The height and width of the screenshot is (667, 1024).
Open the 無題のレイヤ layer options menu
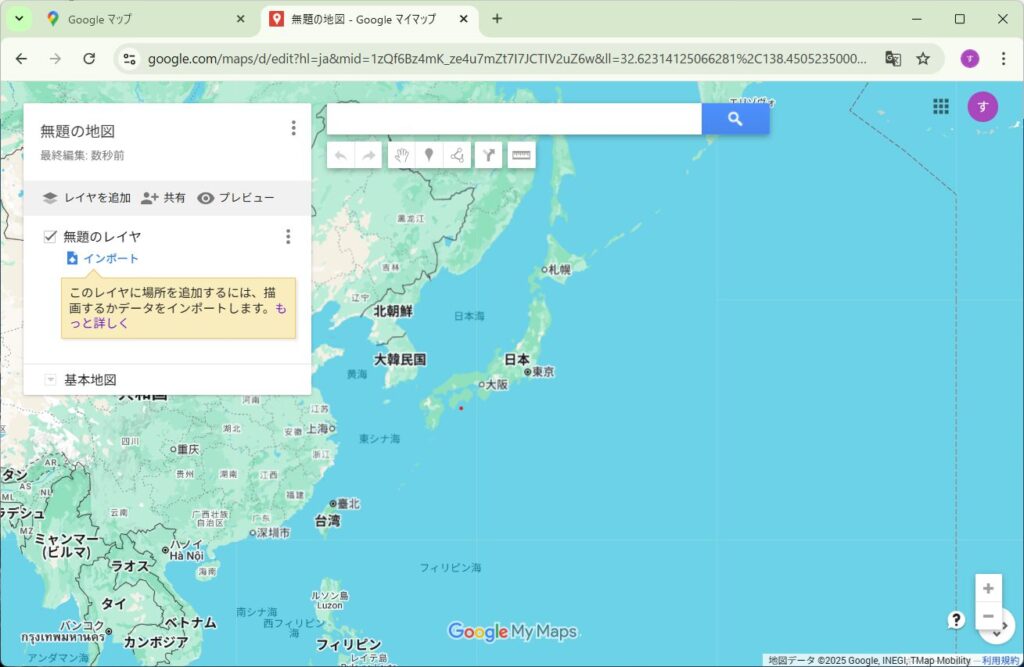pyautogui.click(x=288, y=236)
